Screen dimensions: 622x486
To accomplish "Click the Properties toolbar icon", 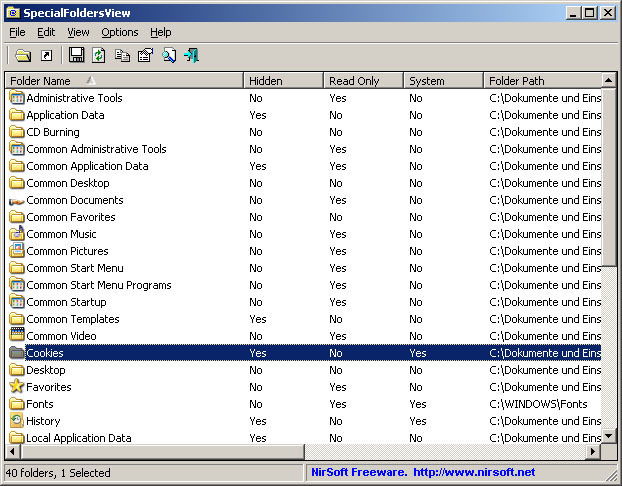I will pos(145,56).
